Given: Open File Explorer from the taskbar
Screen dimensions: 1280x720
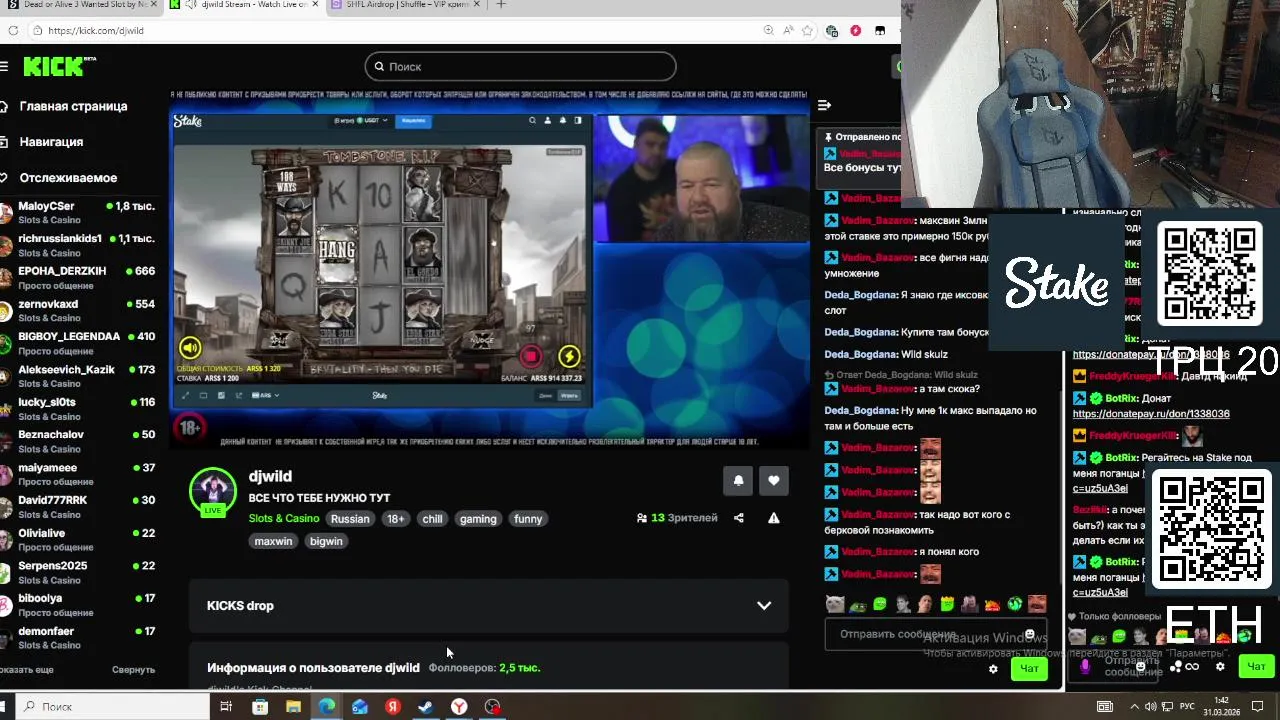Looking at the screenshot, I should tap(293, 707).
